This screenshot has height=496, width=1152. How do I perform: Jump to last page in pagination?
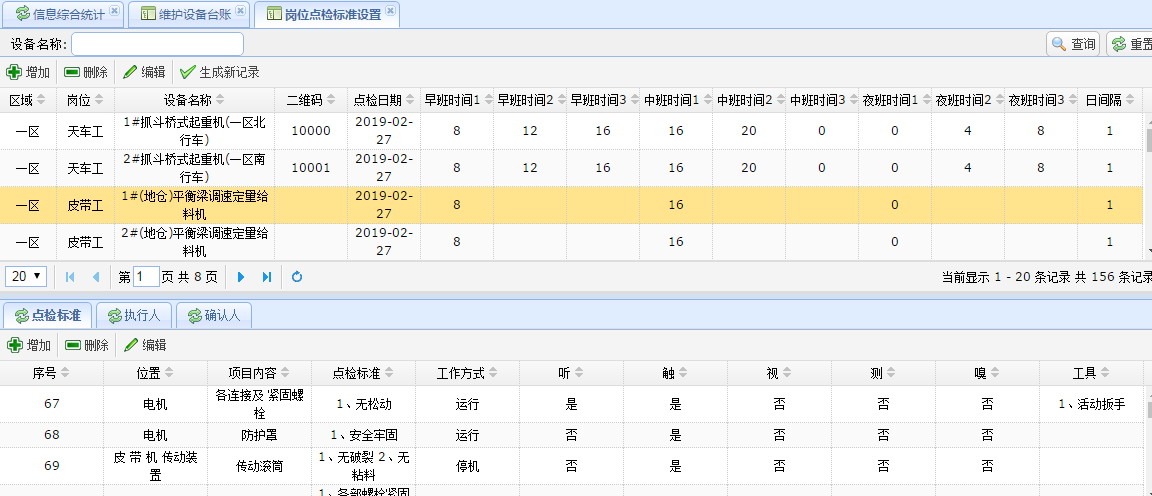coord(267,276)
